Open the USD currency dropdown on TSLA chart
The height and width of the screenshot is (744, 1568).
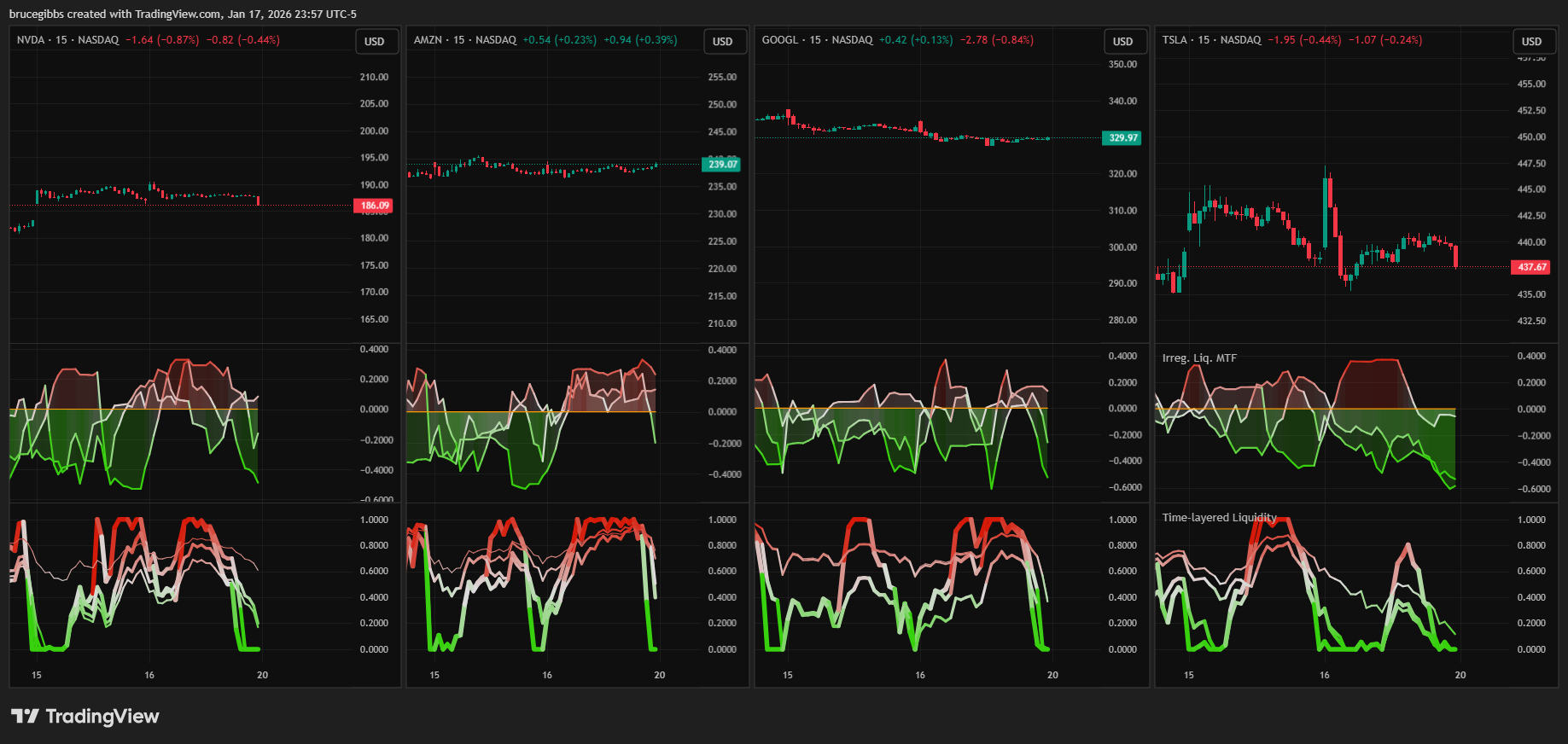pos(1531,42)
